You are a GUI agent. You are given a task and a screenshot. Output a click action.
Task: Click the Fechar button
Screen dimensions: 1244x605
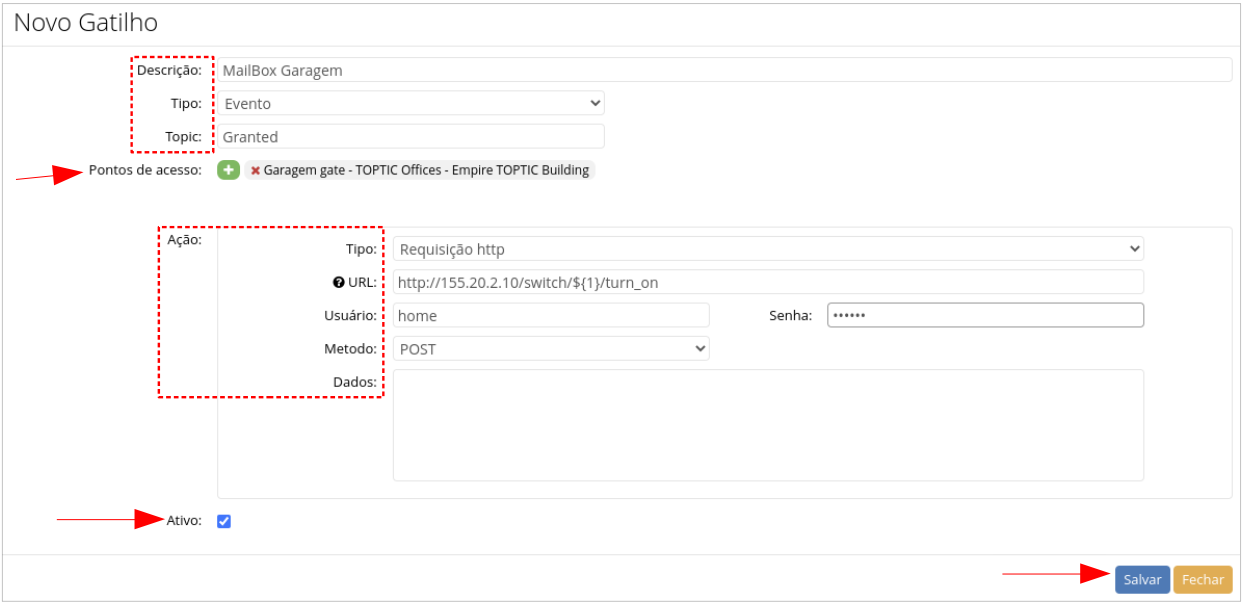(x=1202, y=580)
